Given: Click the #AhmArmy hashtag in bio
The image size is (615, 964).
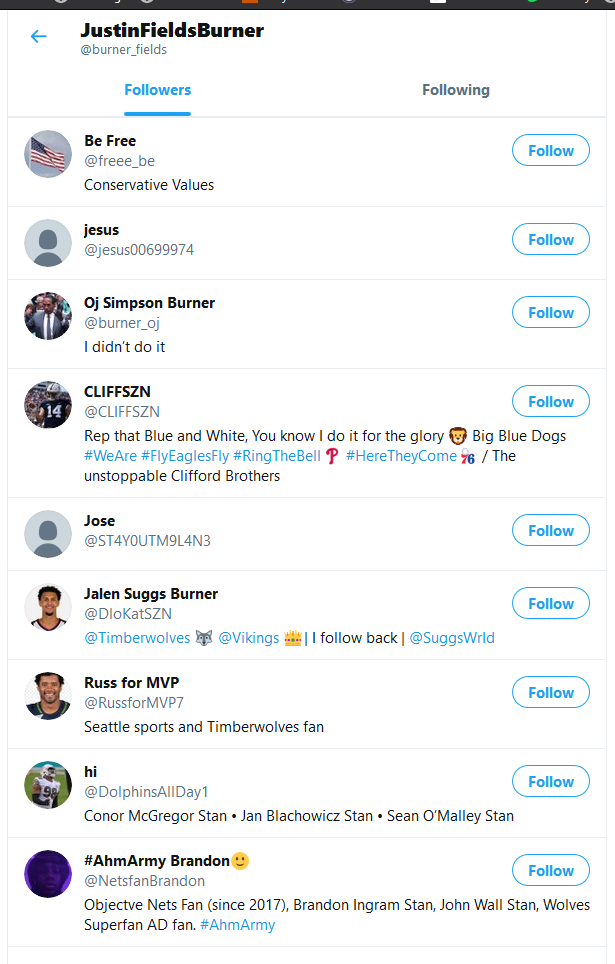Looking at the screenshot, I should pos(237,925).
